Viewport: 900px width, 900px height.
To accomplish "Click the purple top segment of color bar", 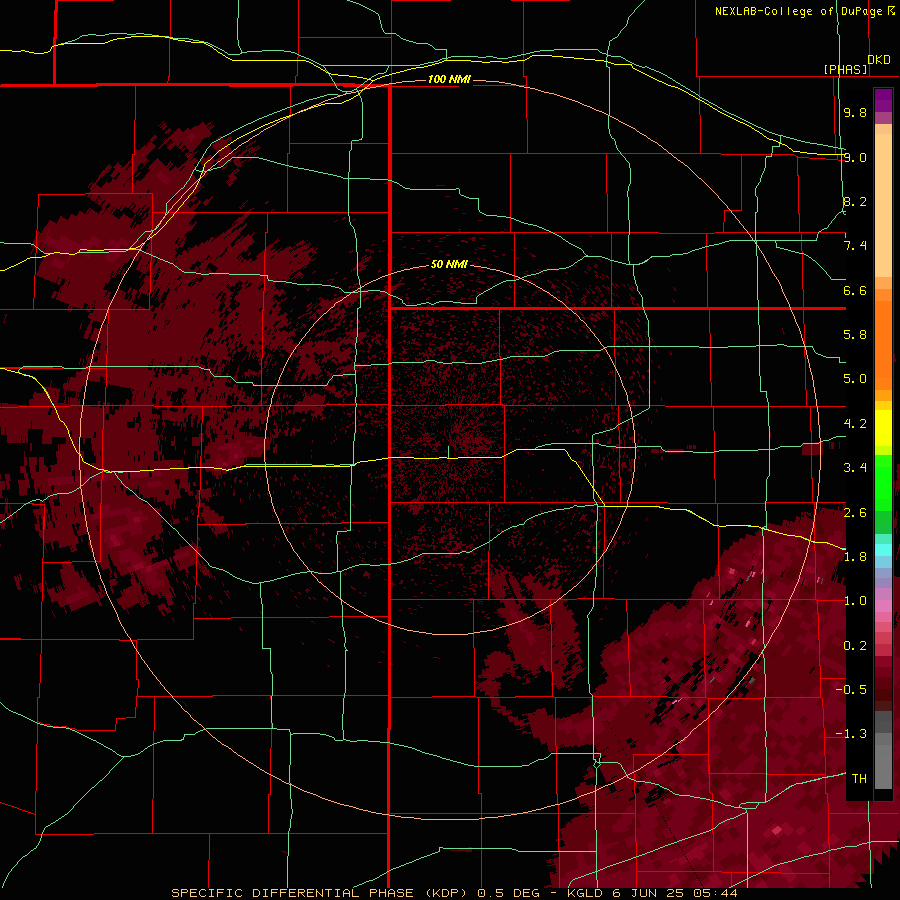I will coord(883,101).
